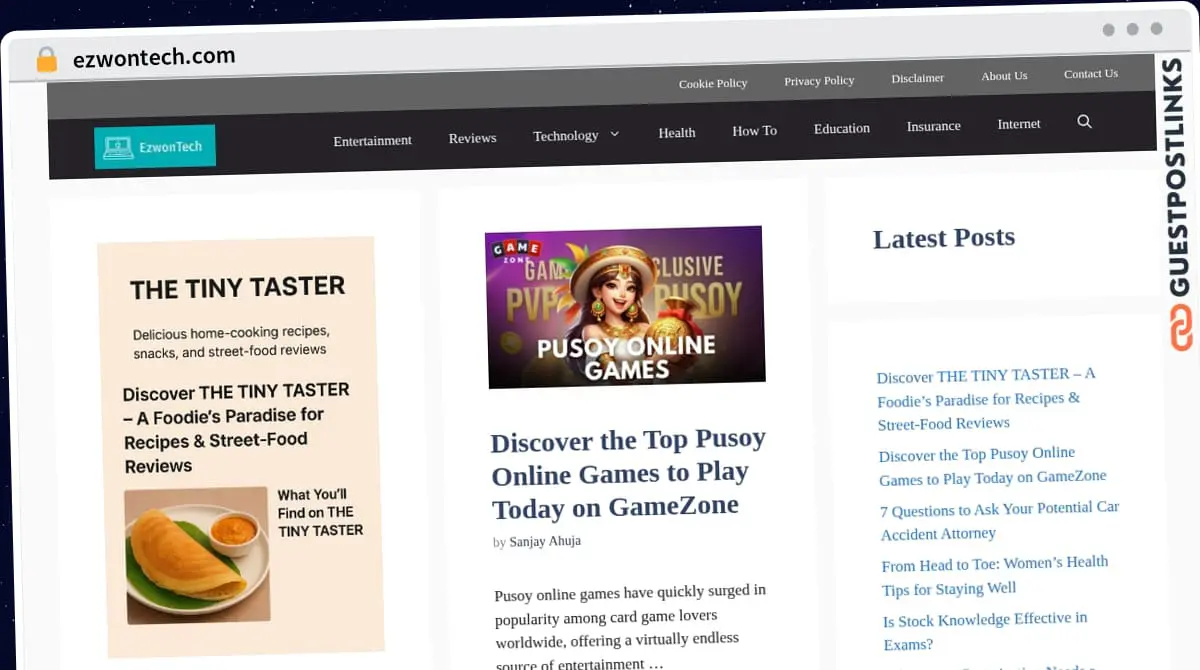Open author Sanjay Ahuja's profile

click(544, 541)
